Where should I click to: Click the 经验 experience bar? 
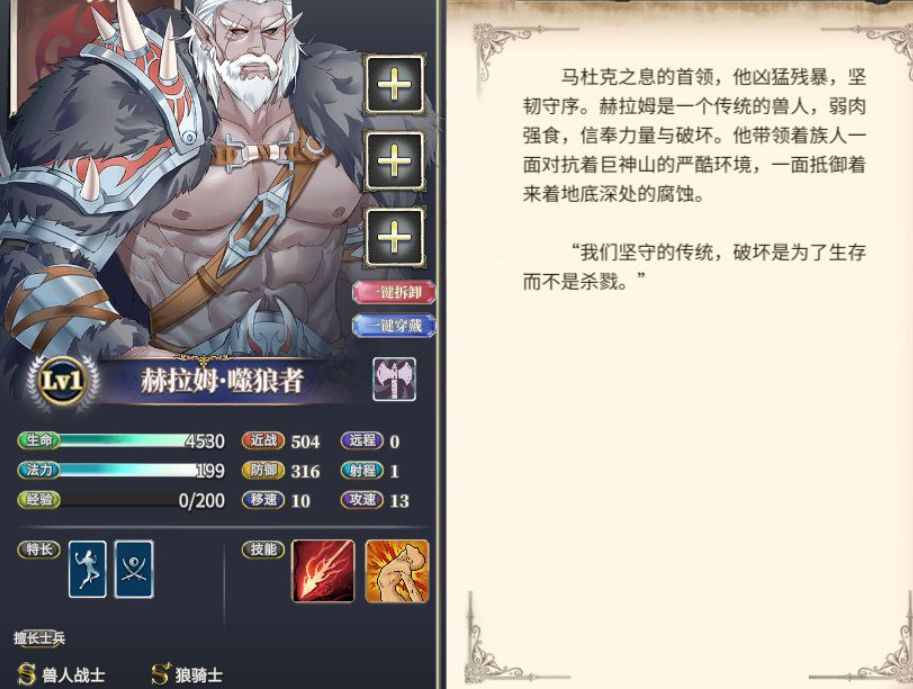click(121, 500)
